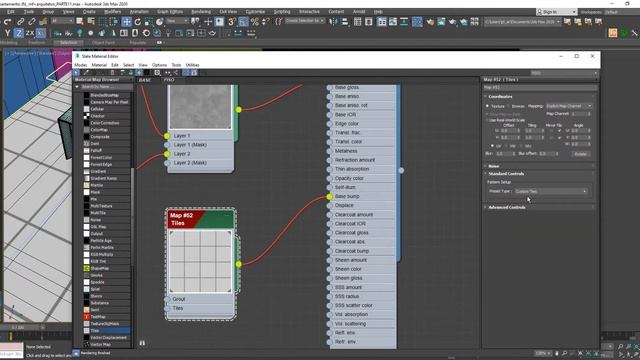The width and height of the screenshot is (640, 360).
Task: Click the Slate editor eyedropper pick material icon
Action: [x=86, y=73]
